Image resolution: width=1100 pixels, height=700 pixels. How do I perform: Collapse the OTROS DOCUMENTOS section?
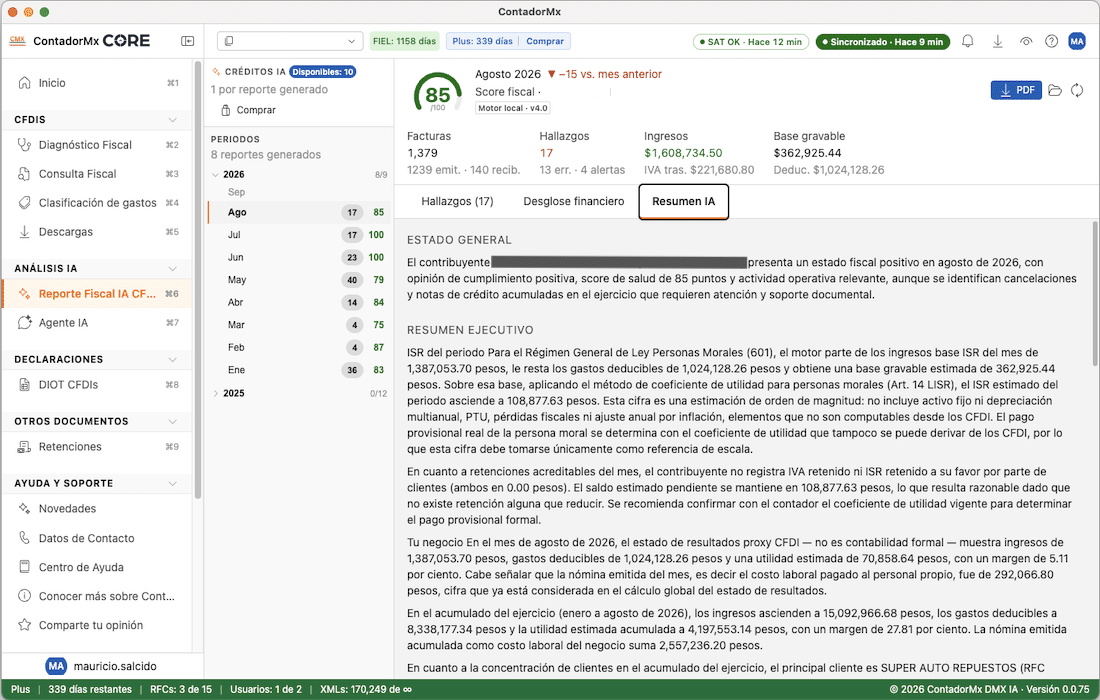pyautogui.click(x=172, y=421)
